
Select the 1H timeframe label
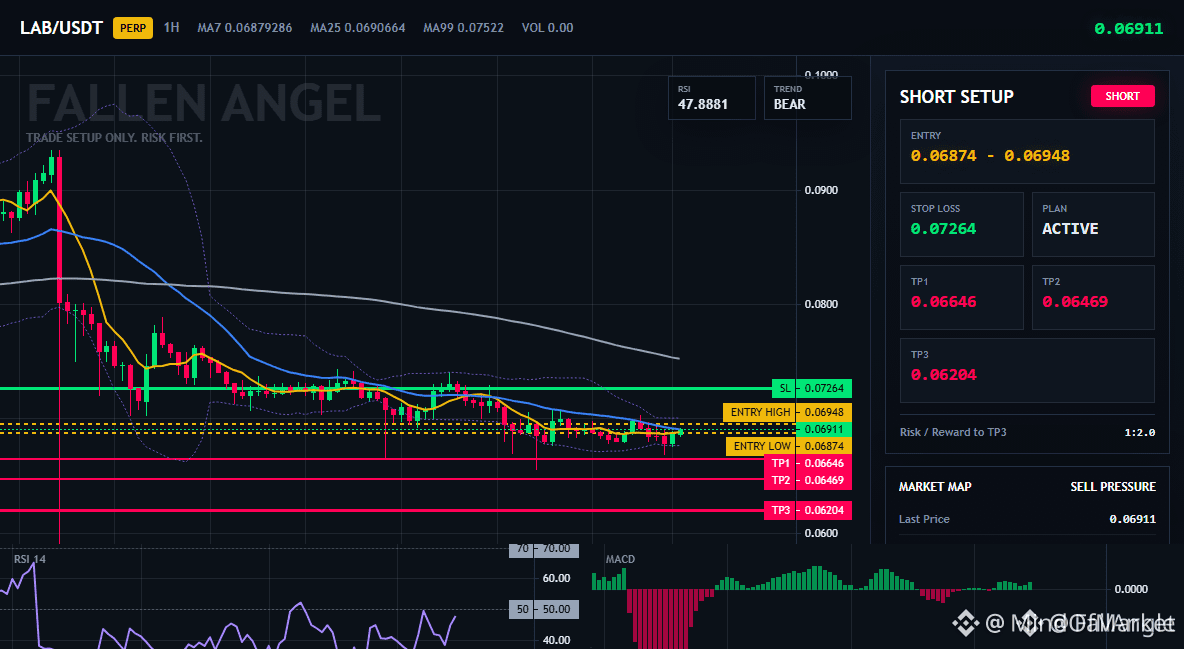tap(171, 28)
